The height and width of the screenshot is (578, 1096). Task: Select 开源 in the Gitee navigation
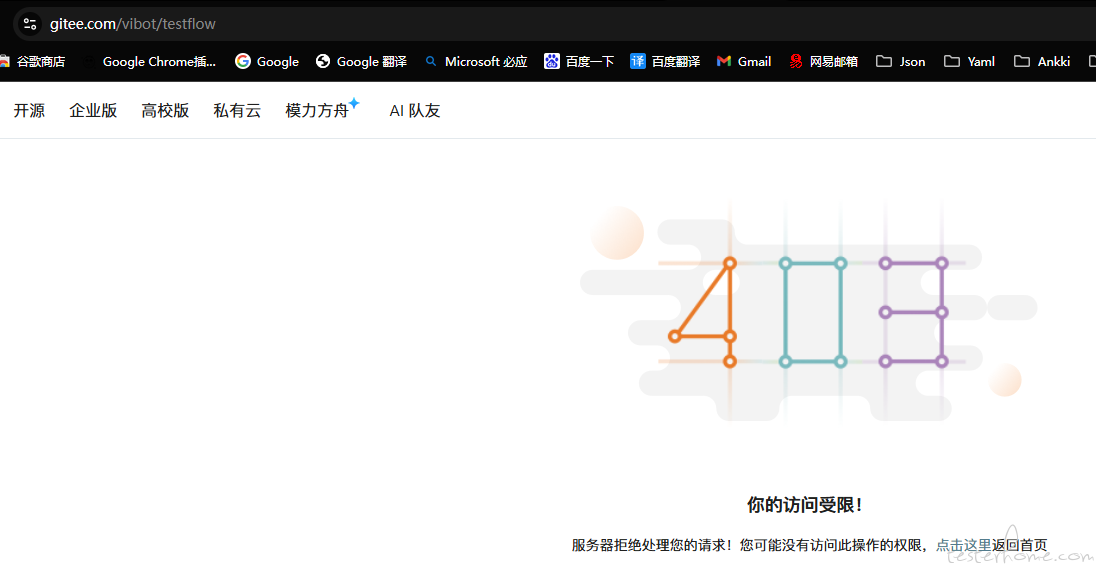29,111
